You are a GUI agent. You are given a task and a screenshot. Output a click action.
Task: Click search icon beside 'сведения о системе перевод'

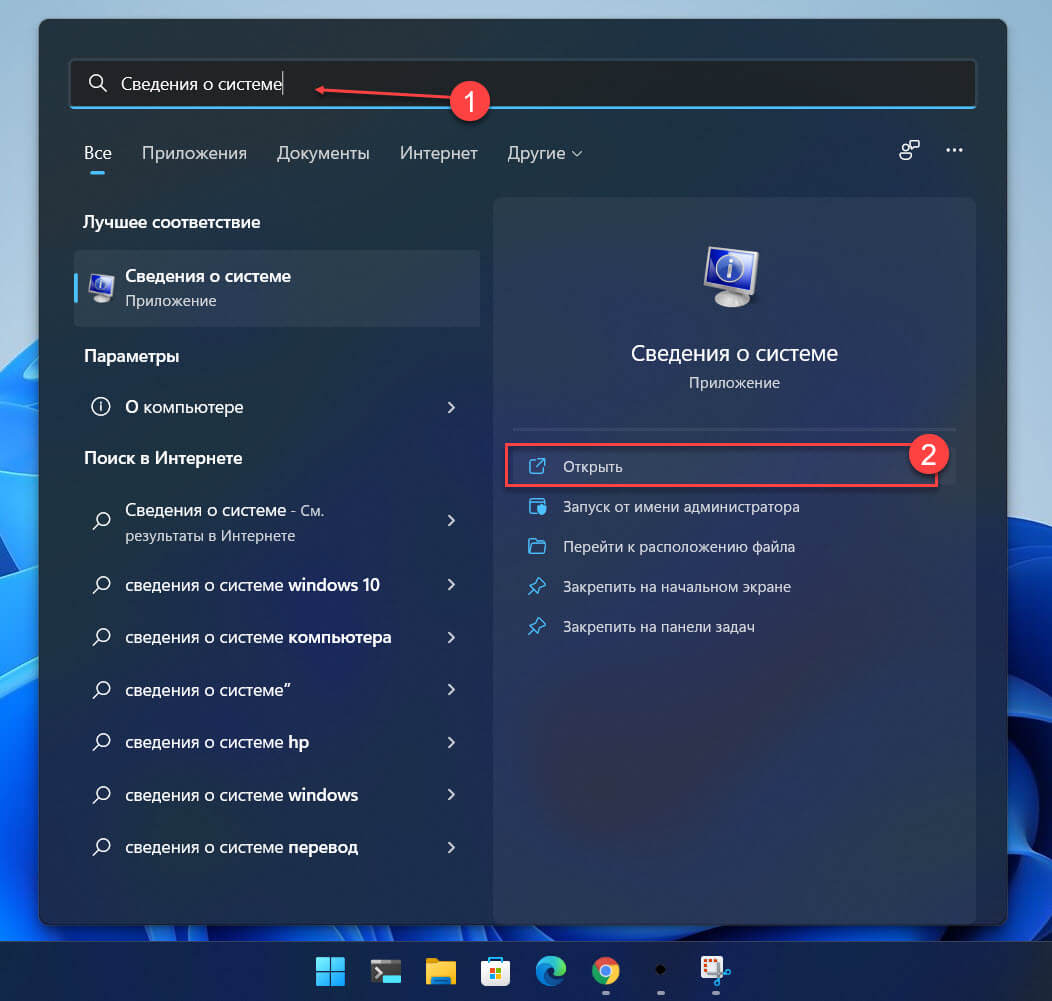pos(101,847)
